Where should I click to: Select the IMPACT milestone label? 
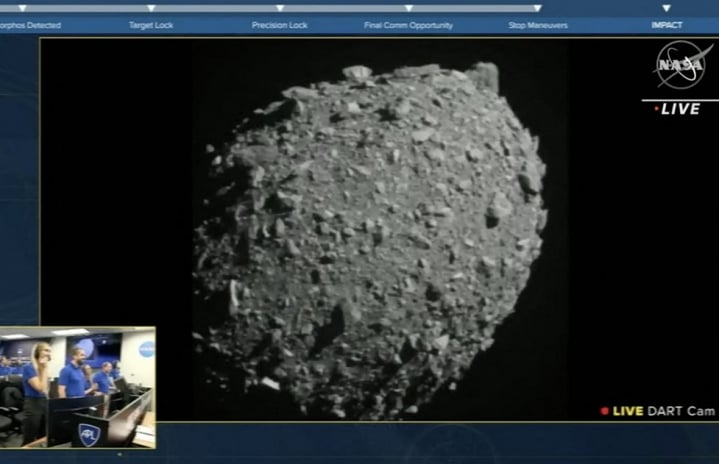[667, 25]
